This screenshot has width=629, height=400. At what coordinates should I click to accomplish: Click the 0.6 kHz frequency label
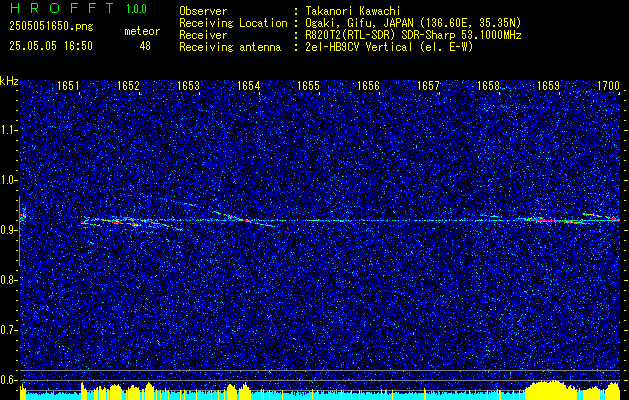click(x=8, y=380)
